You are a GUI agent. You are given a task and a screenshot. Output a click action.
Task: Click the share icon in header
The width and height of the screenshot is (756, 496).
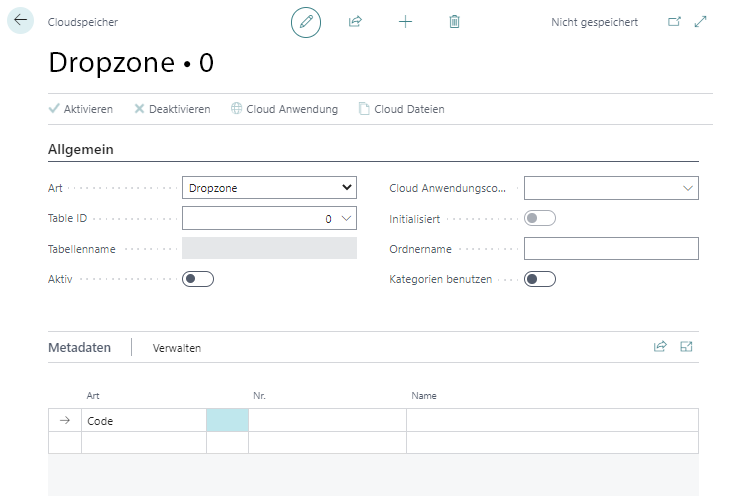click(355, 21)
